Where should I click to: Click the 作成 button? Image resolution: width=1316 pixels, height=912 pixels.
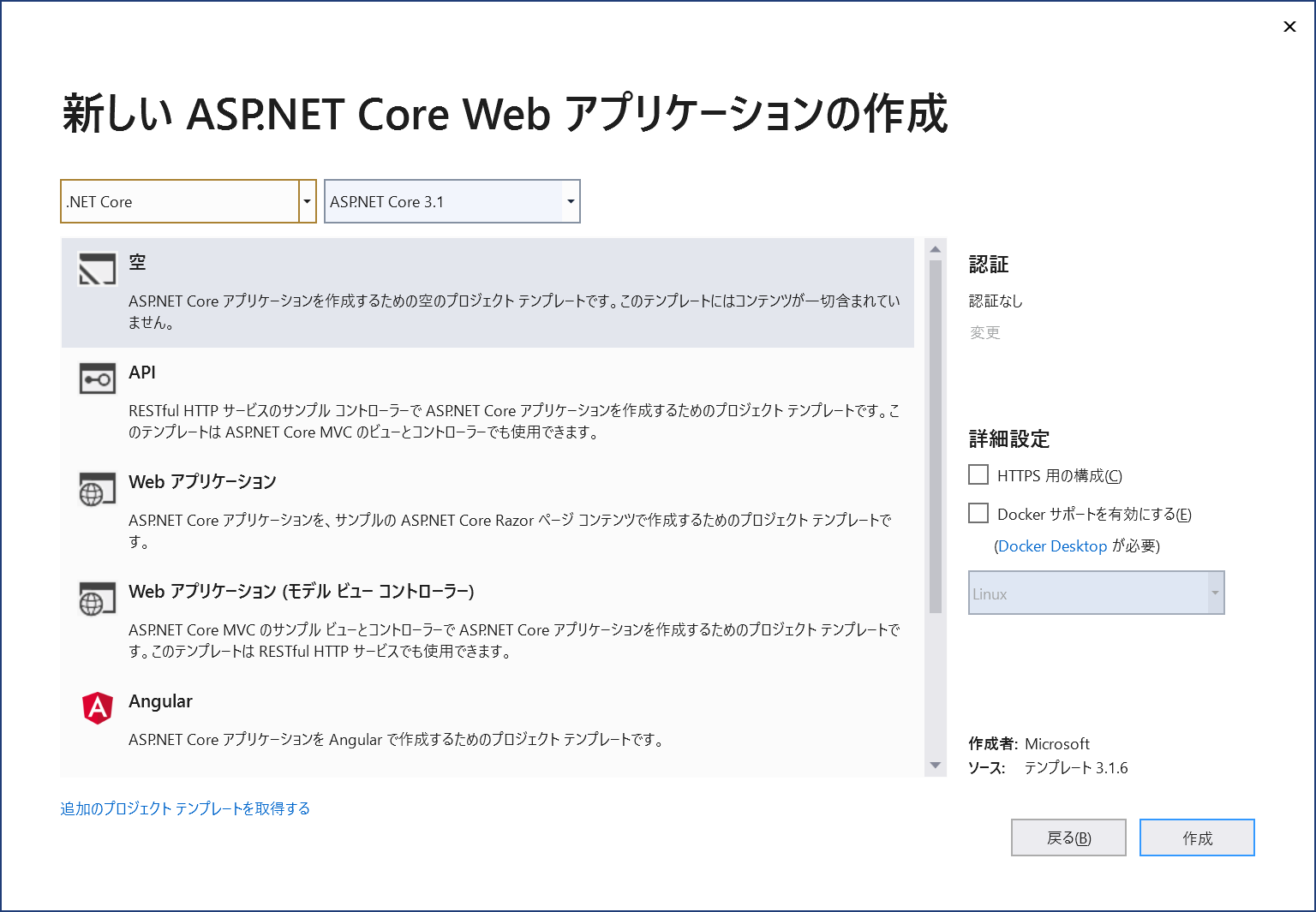click(x=1197, y=837)
